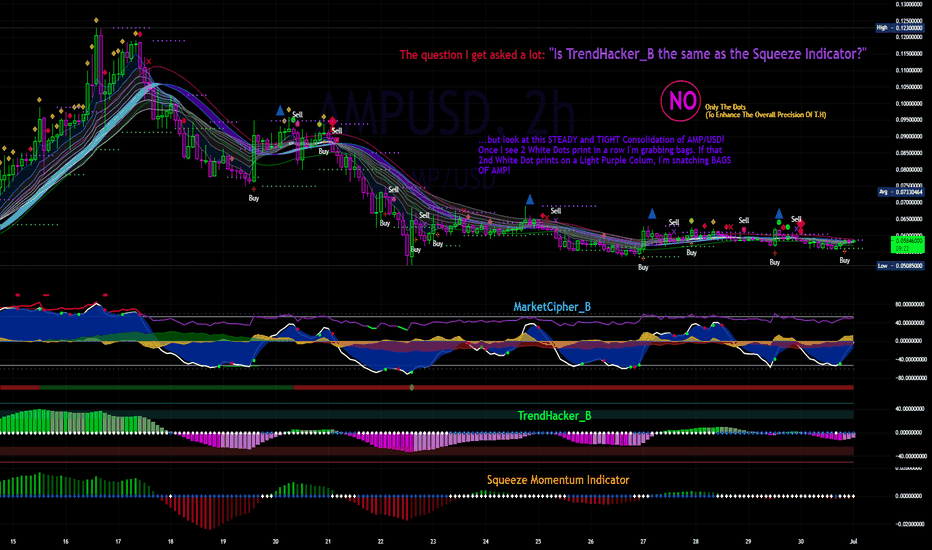Click the 17 date label on time axis
The image size is (932, 550).
coord(118,542)
